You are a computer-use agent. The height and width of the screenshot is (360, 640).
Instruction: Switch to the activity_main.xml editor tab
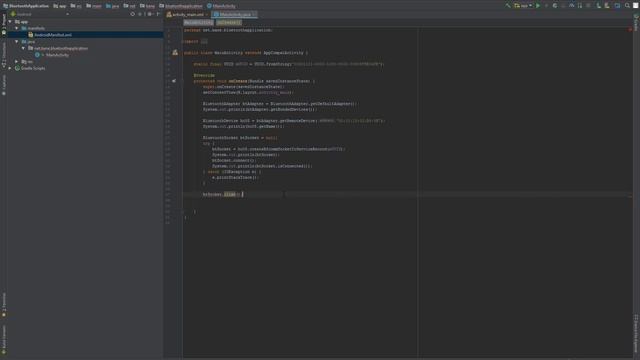point(187,14)
